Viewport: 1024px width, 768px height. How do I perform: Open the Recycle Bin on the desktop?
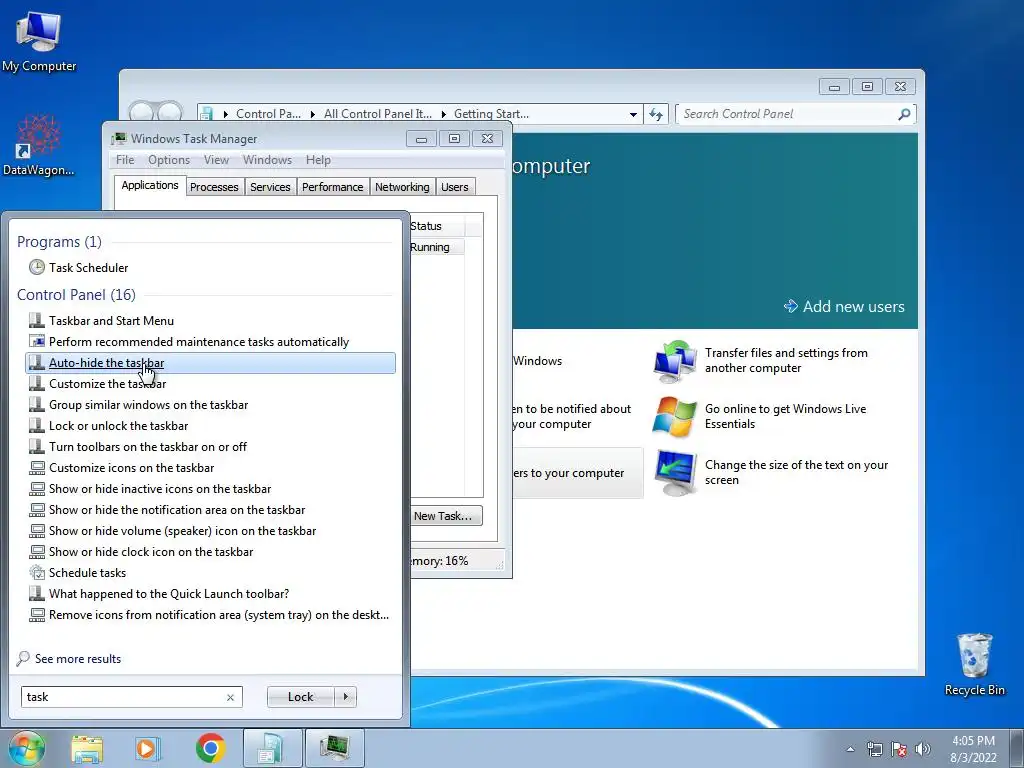[x=974, y=665]
